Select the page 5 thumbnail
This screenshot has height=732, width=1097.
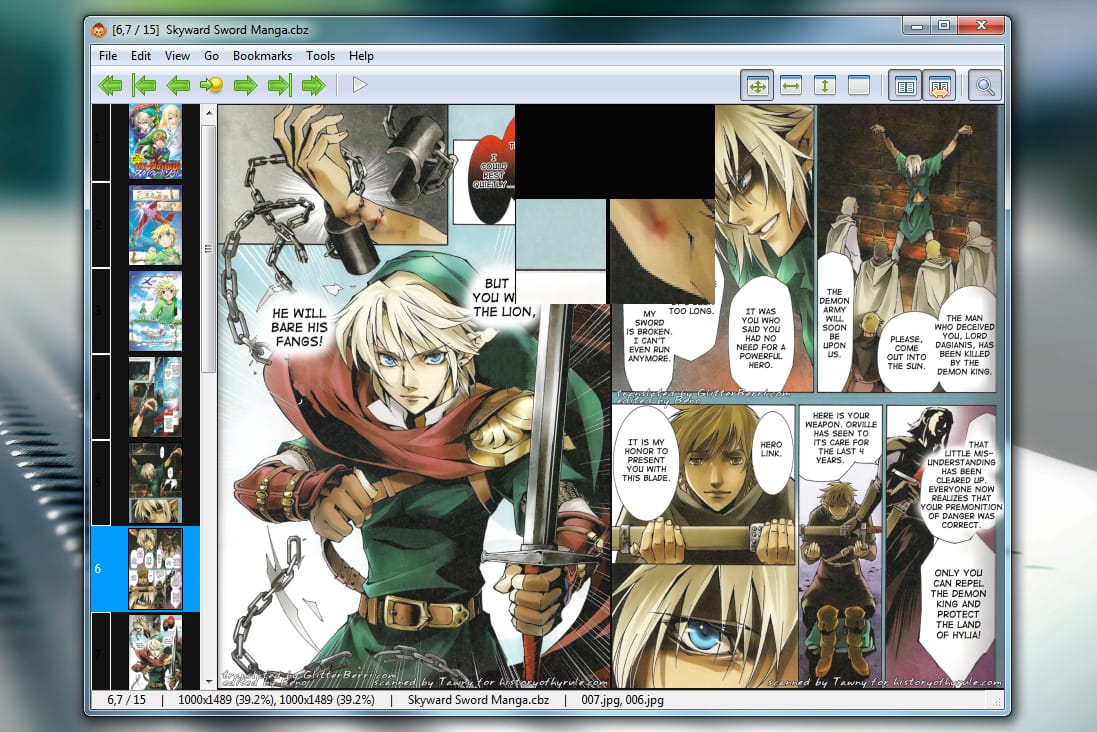155,484
